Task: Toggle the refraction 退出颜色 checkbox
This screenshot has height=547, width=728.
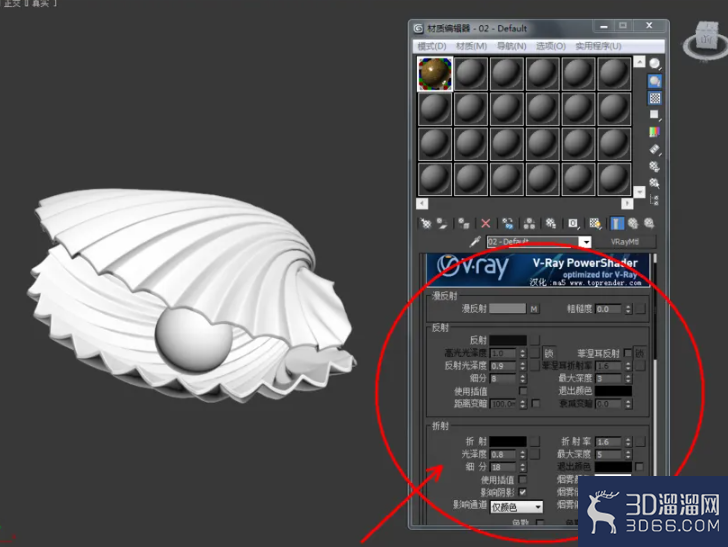Action: 640,466
